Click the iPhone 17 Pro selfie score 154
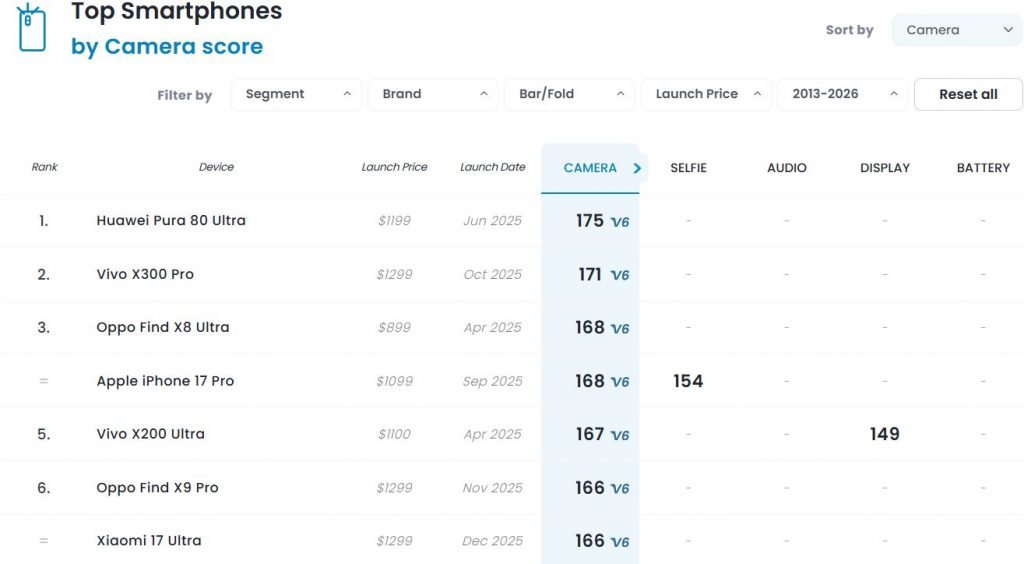1024x564 pixels. click(688, 381)
